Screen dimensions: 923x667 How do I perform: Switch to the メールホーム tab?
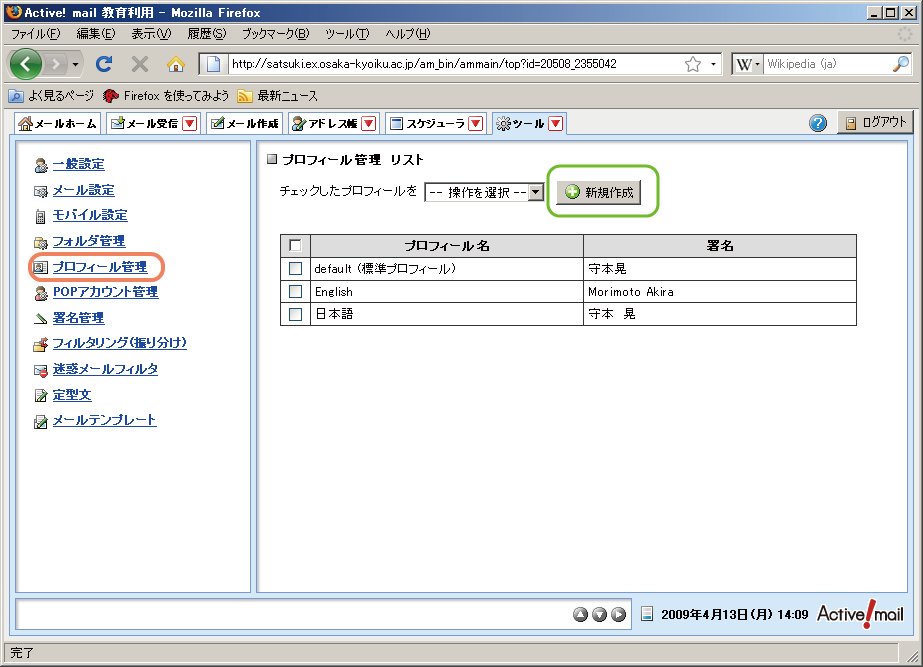pyautogui.click(x=58, y=124)
